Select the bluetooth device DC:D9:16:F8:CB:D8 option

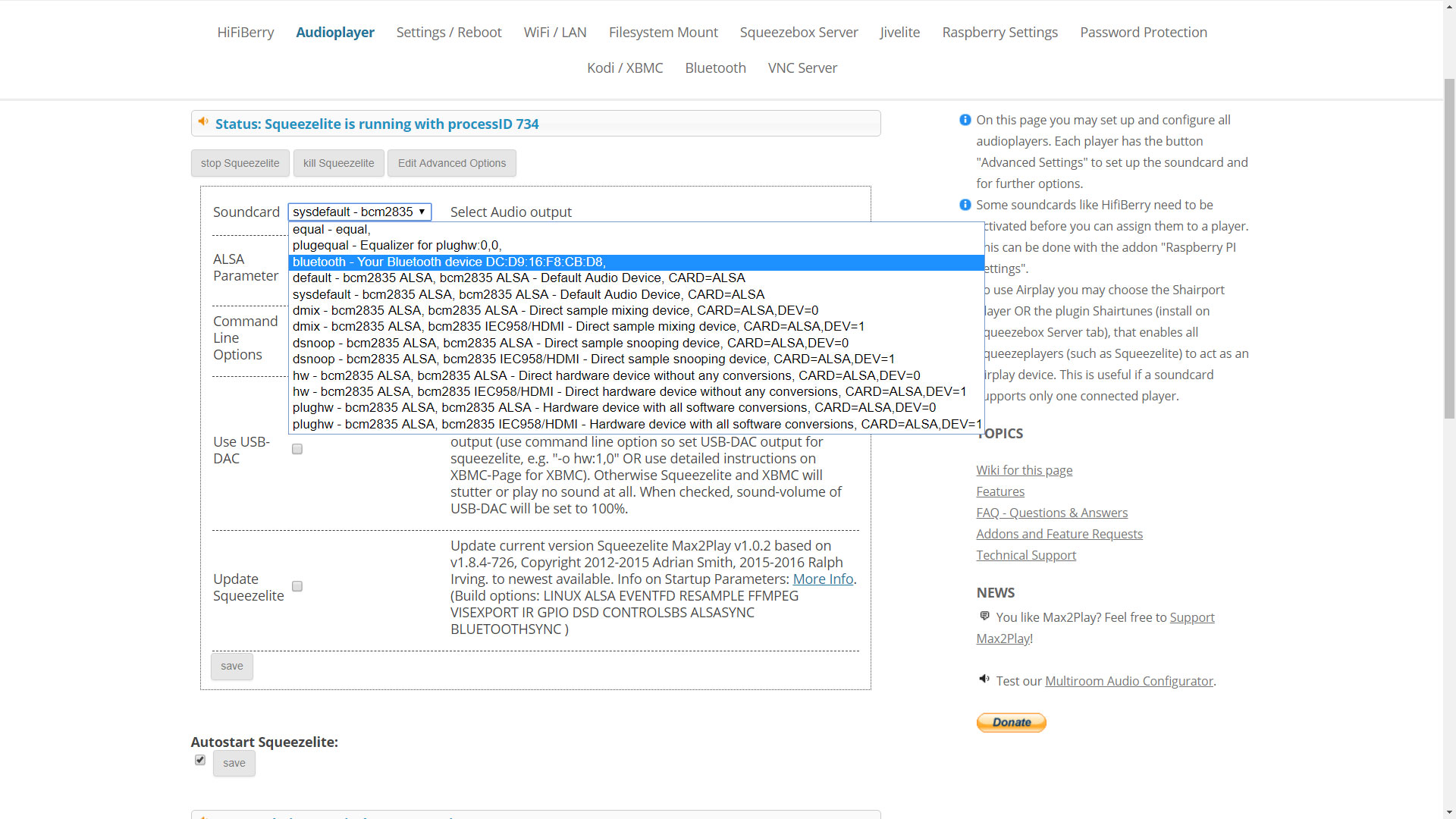(636, 262)
